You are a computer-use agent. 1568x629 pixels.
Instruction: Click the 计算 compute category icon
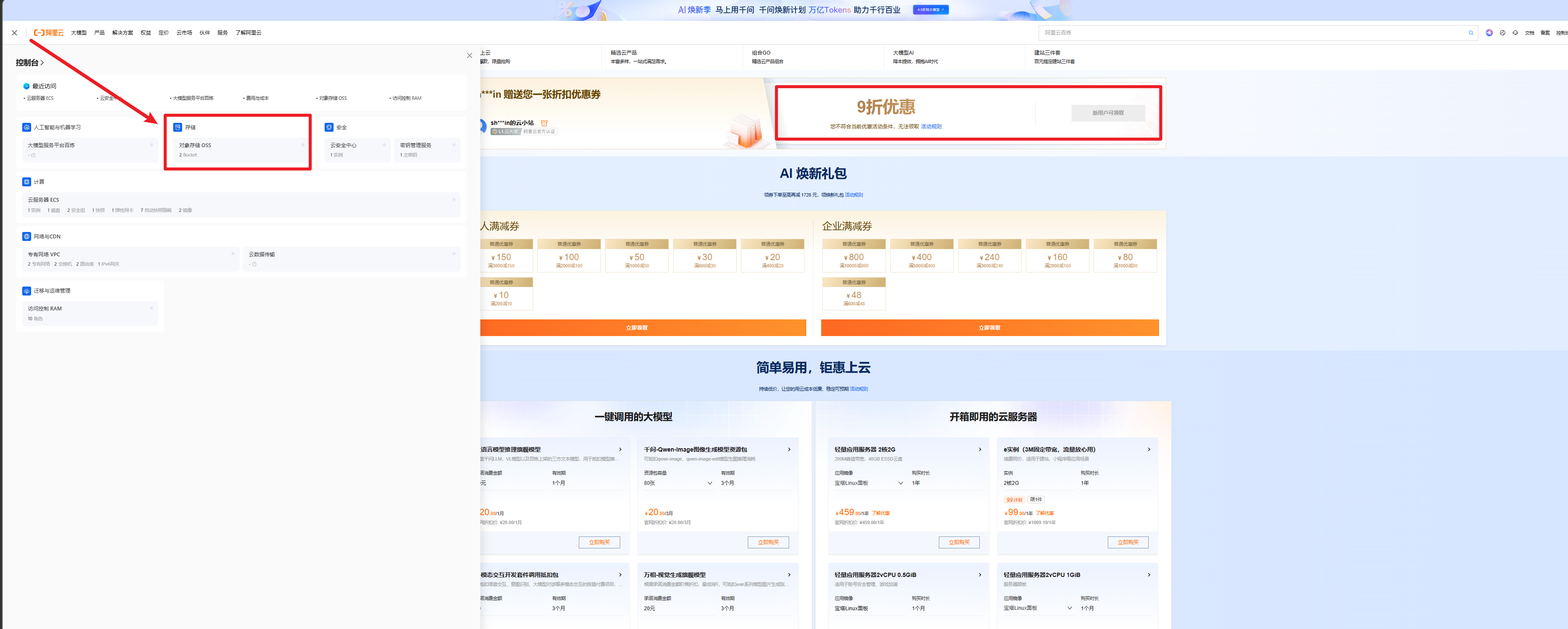[x=26, y=182]
